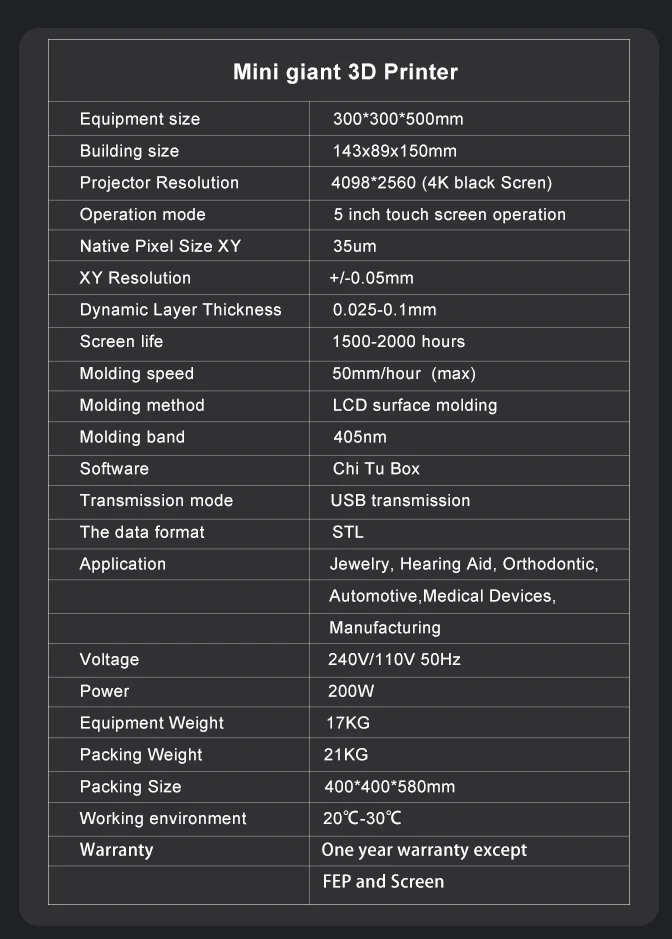This screenshot has width=672, height=939.
Task: Click the Mini giant 3D Printer title
Action: pyautogui.click(x=345, y=72)
